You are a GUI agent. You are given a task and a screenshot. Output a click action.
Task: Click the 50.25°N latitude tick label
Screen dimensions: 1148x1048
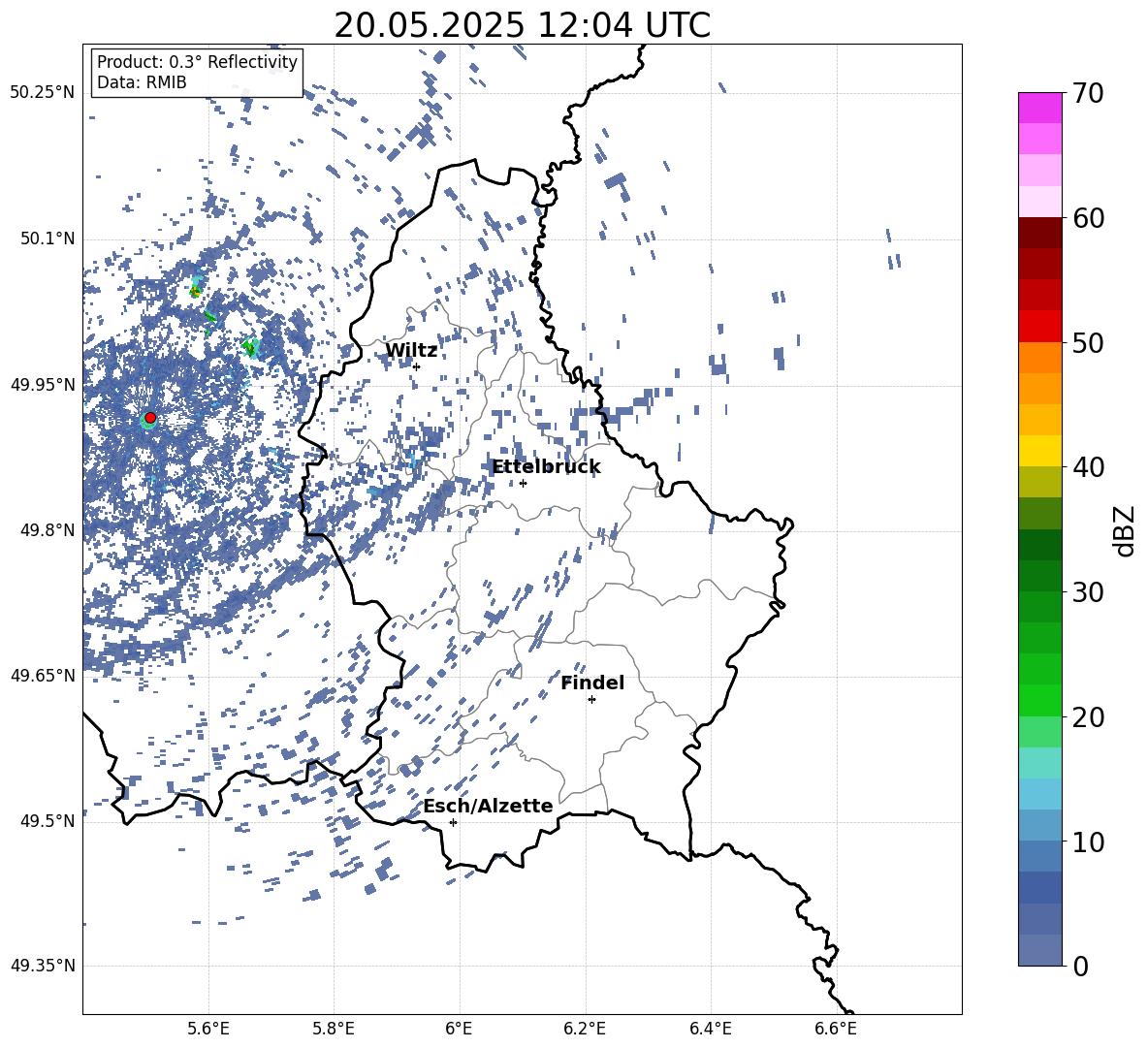pyautogui.click(x=43, y=93)
